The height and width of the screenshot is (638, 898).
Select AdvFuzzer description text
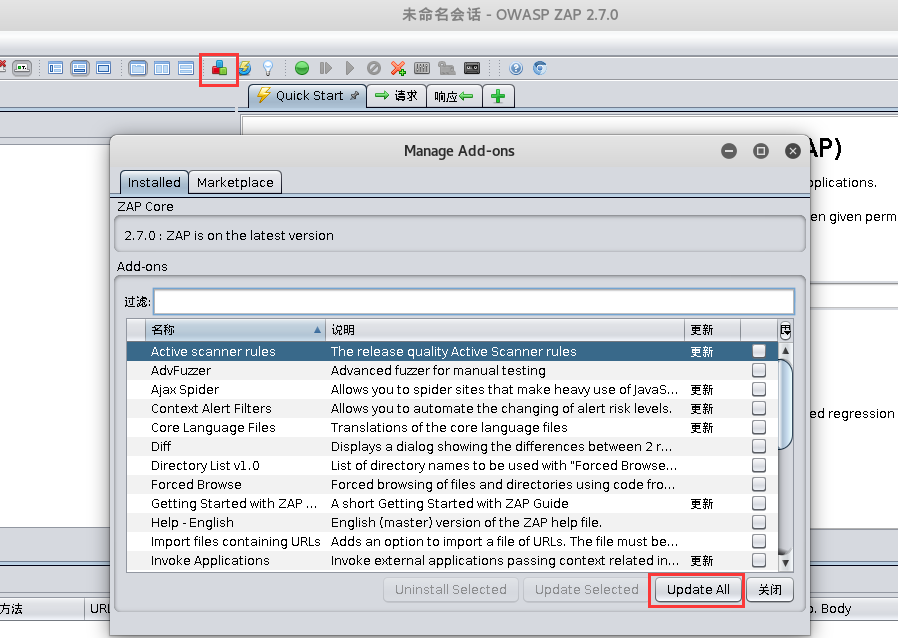click(x=438, y=370)
